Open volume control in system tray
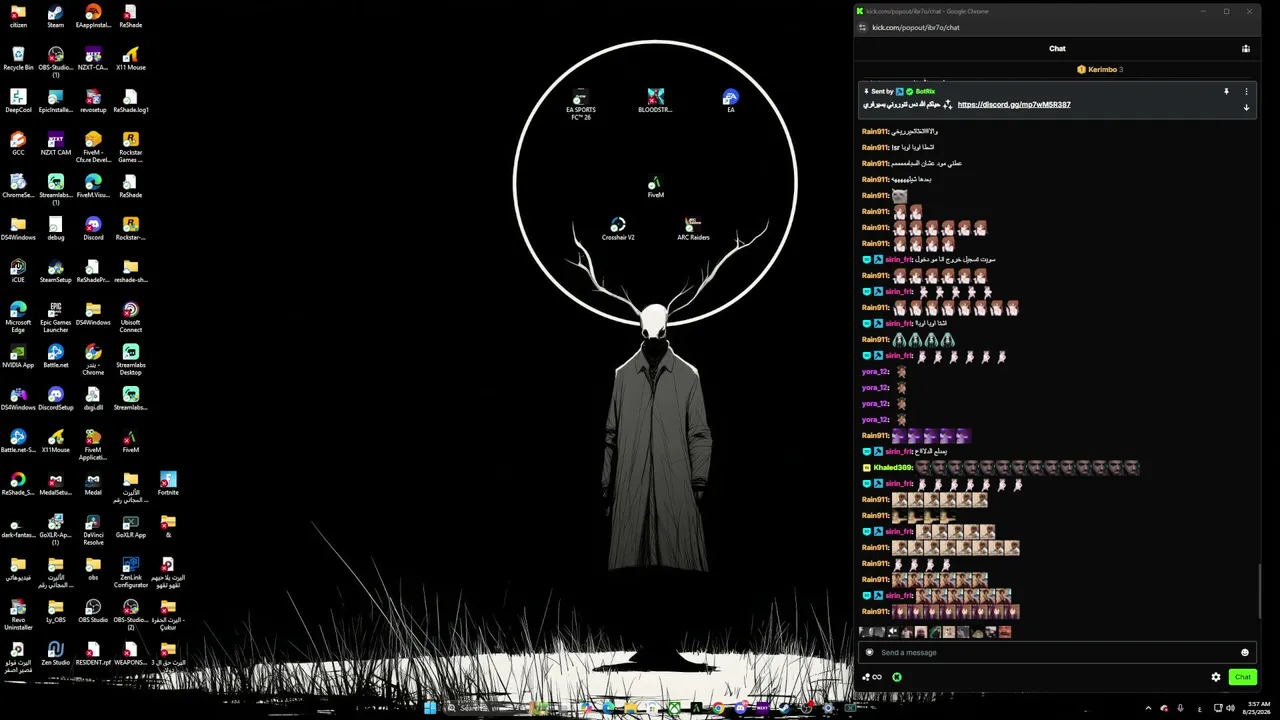This screenshot has width=1280, height=720. (1230, 708)
